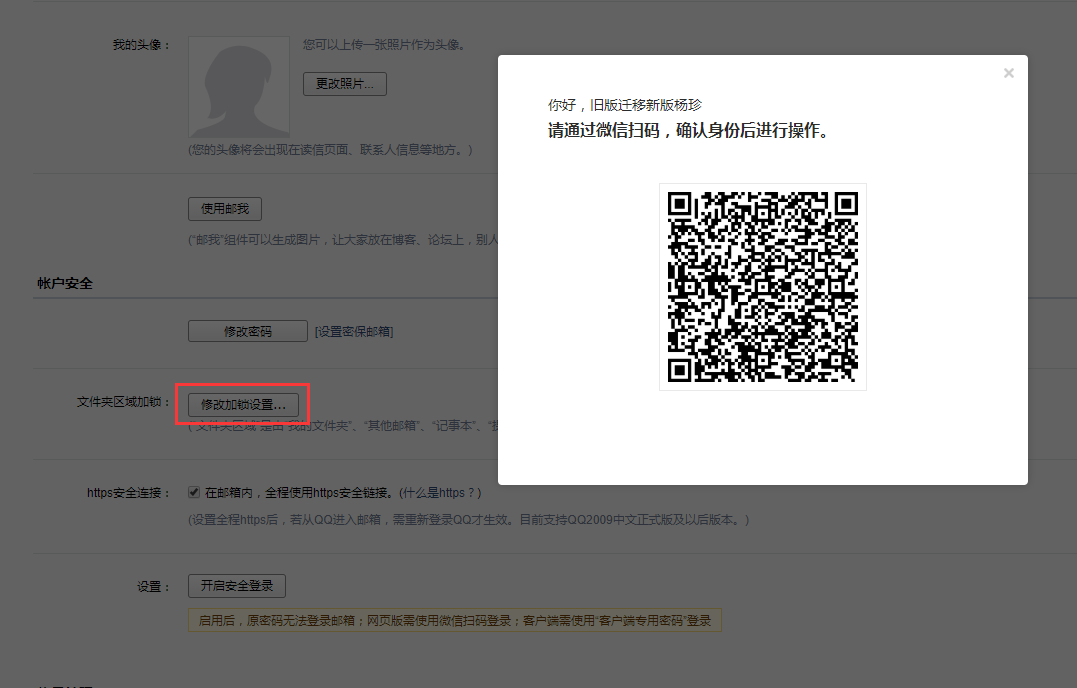Click the bold 请通过微信扫码 dialog heading
Viewport: 1077px width, 688px height.
click(x=690, y=131)
